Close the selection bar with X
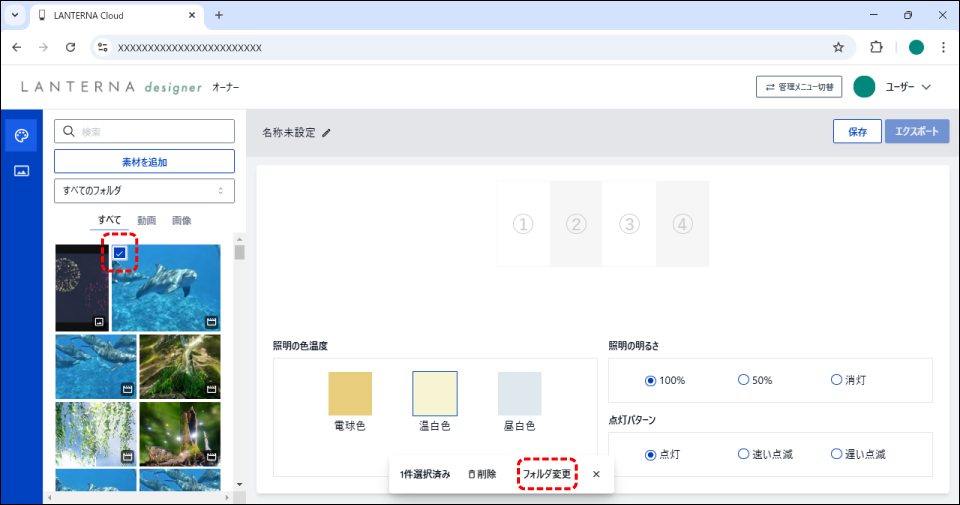 click(596, 474)
